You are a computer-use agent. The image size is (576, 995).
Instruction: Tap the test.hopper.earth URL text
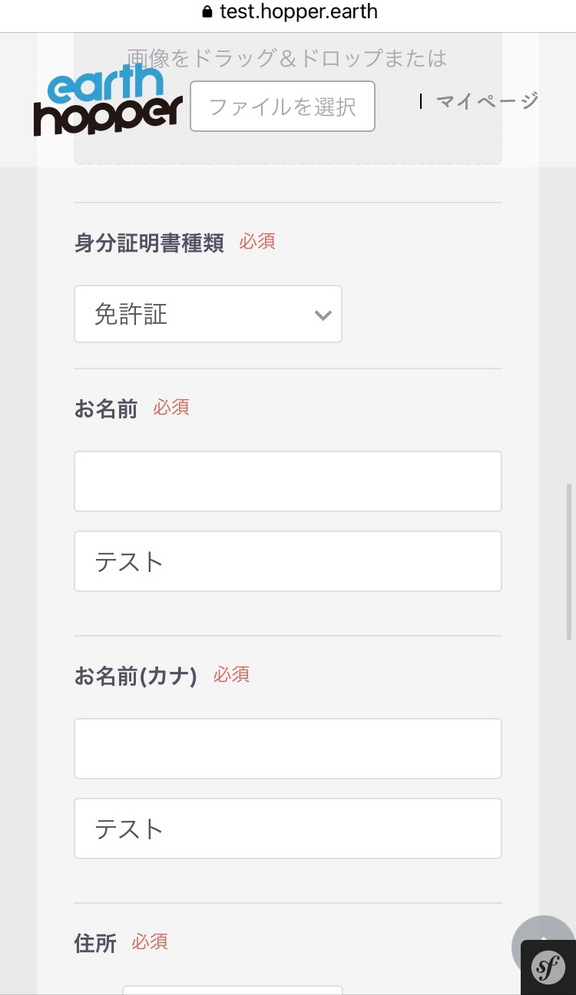298,11
